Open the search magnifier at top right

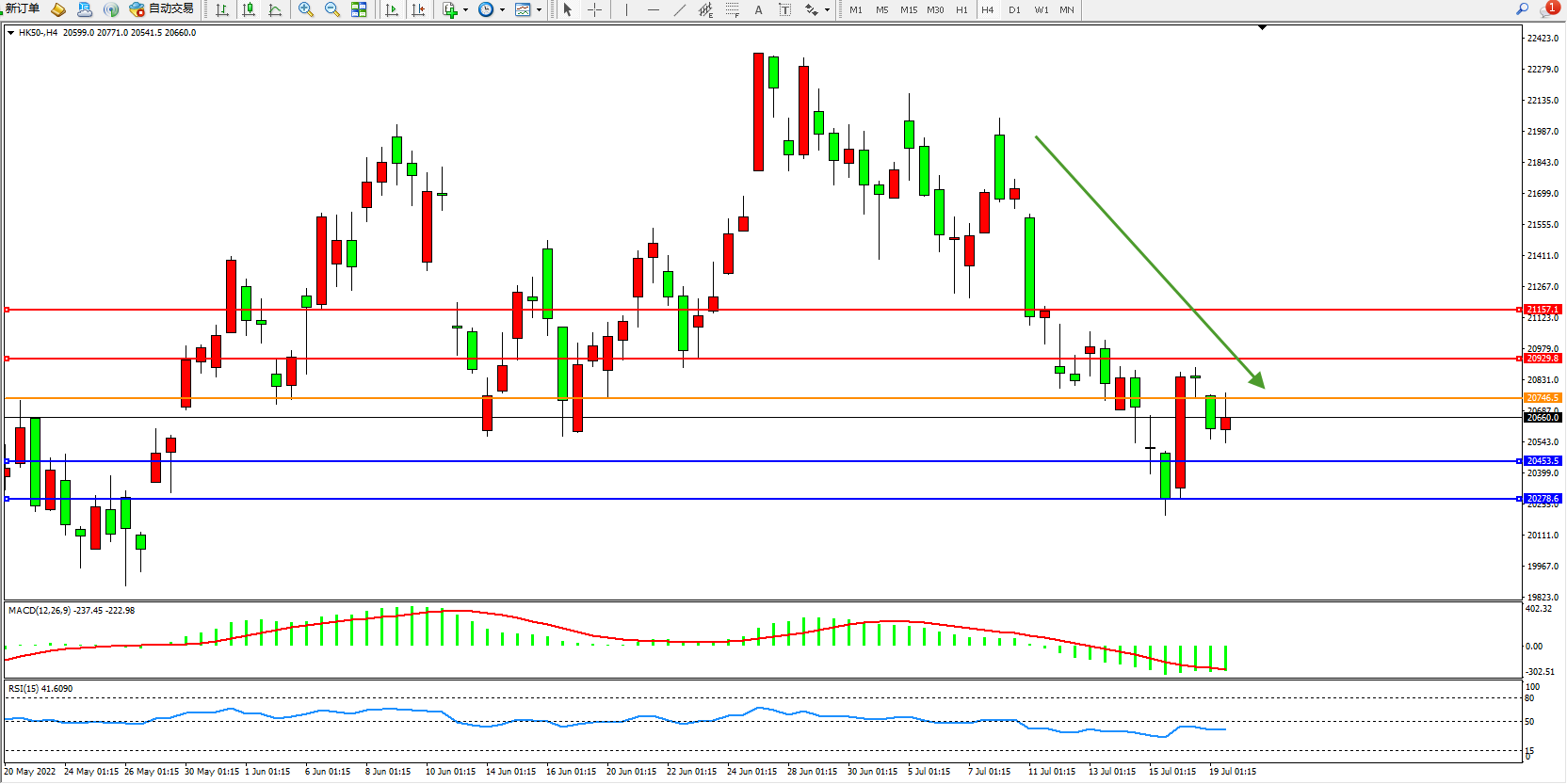tap(1522, 8)
